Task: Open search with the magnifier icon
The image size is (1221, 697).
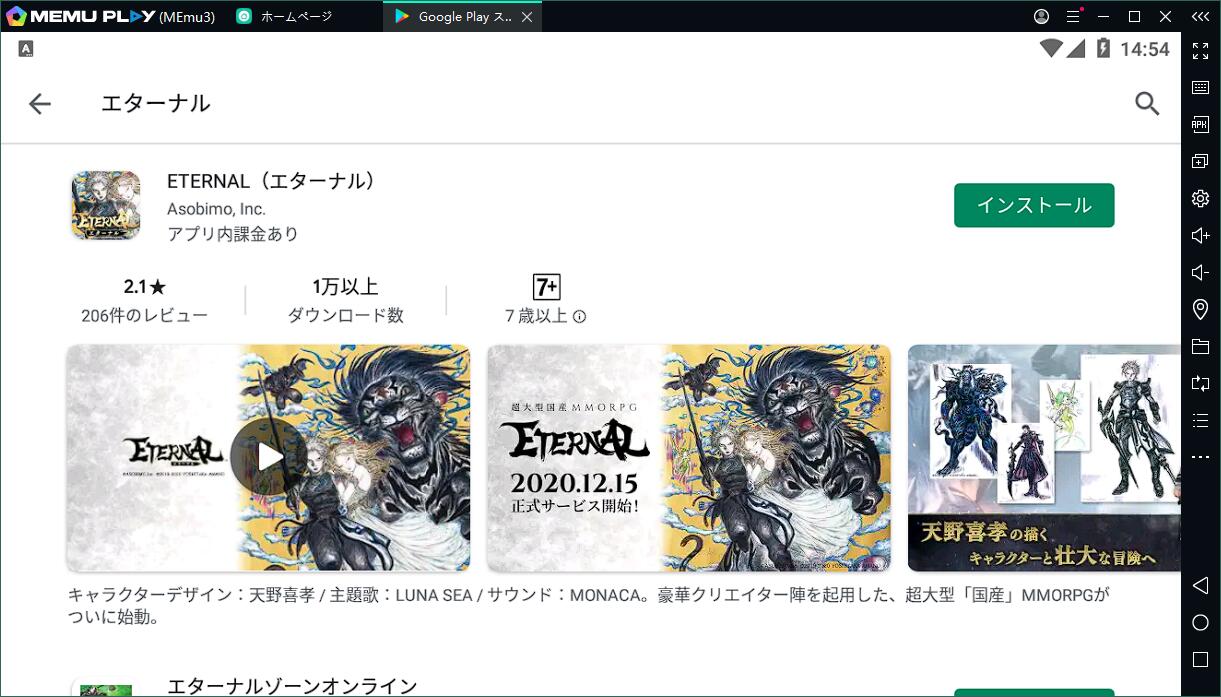Action: pyautogui.click(x=1146, y=103)
